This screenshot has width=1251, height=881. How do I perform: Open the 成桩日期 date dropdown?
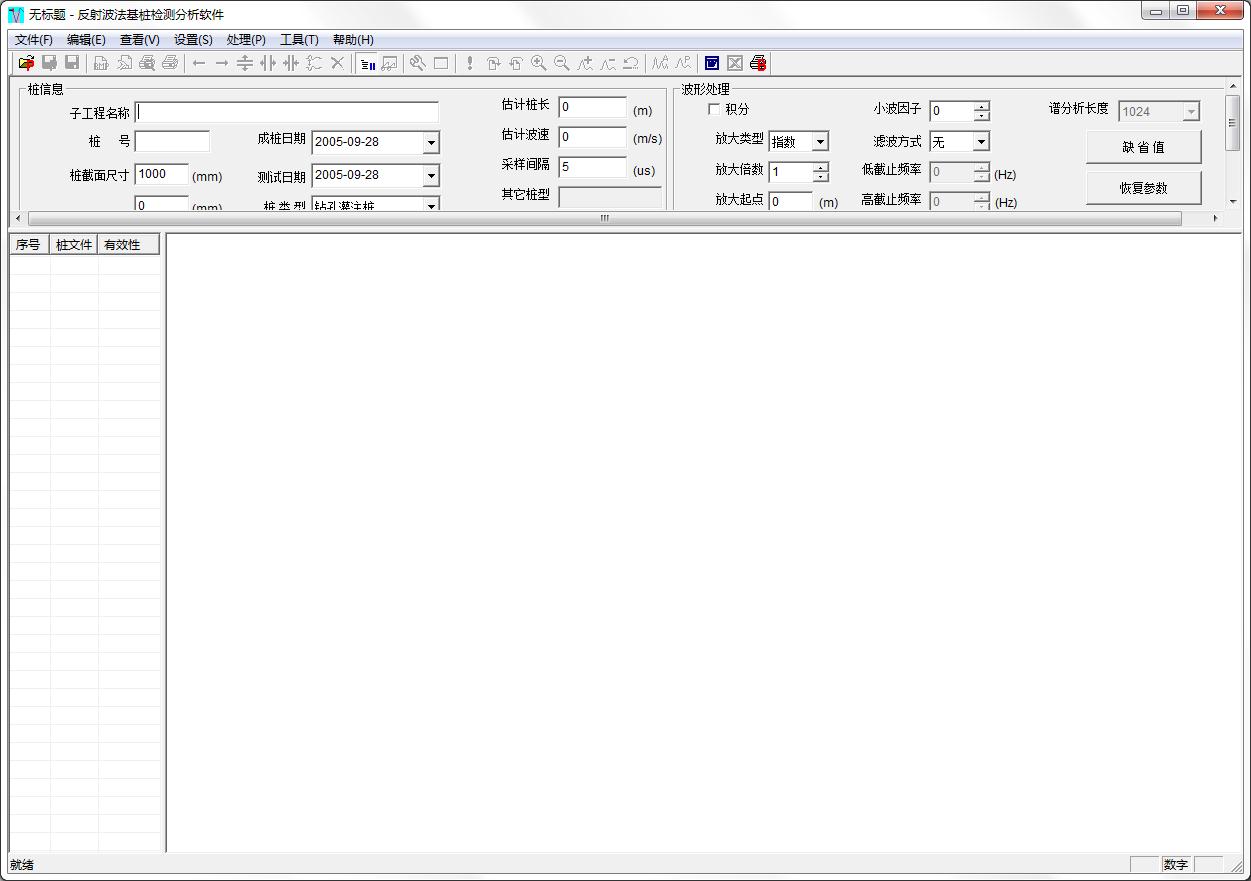(x=431, y=143)
